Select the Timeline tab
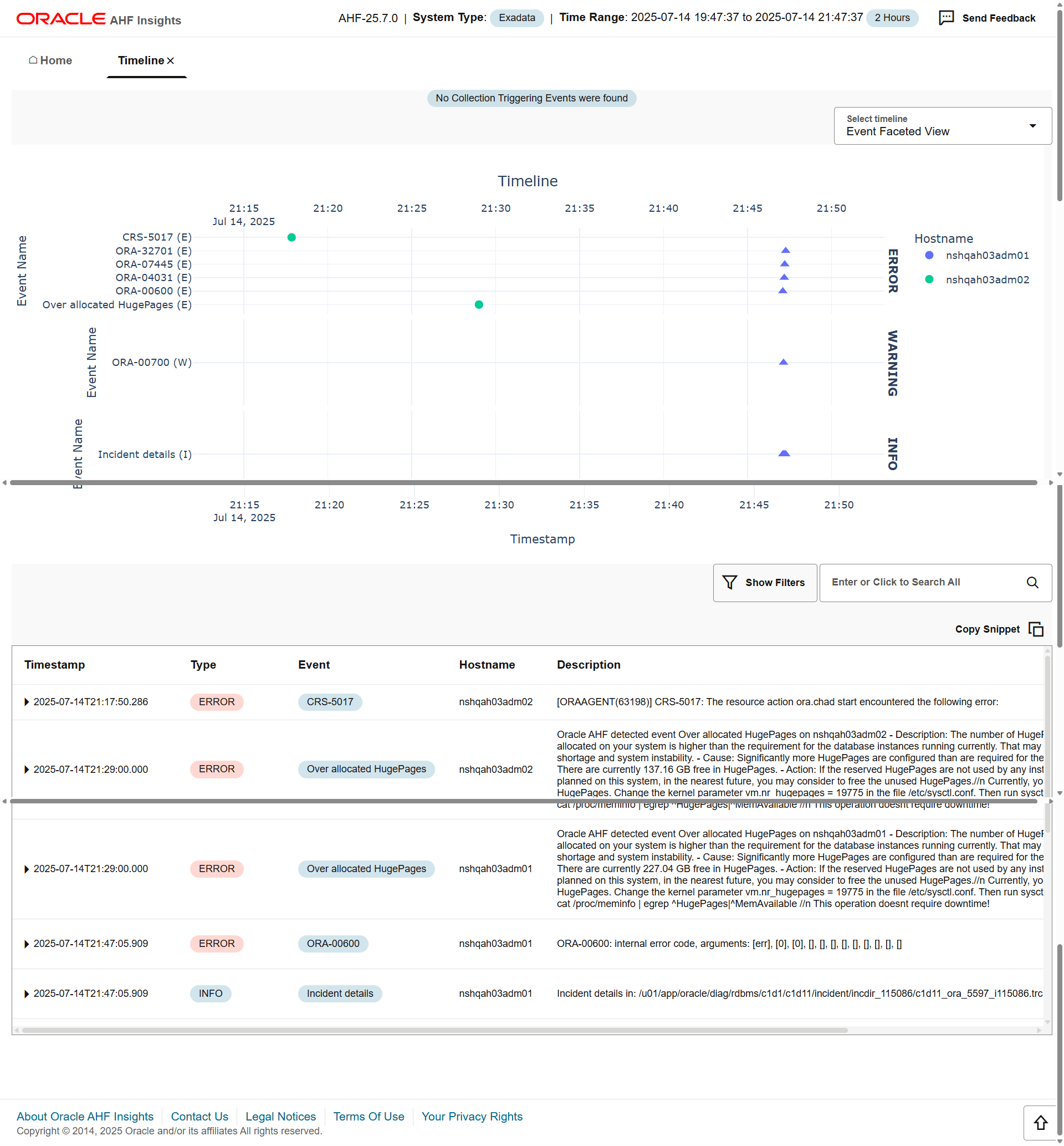Screen dimensions: 1064x1146 (x=141, y=60)
